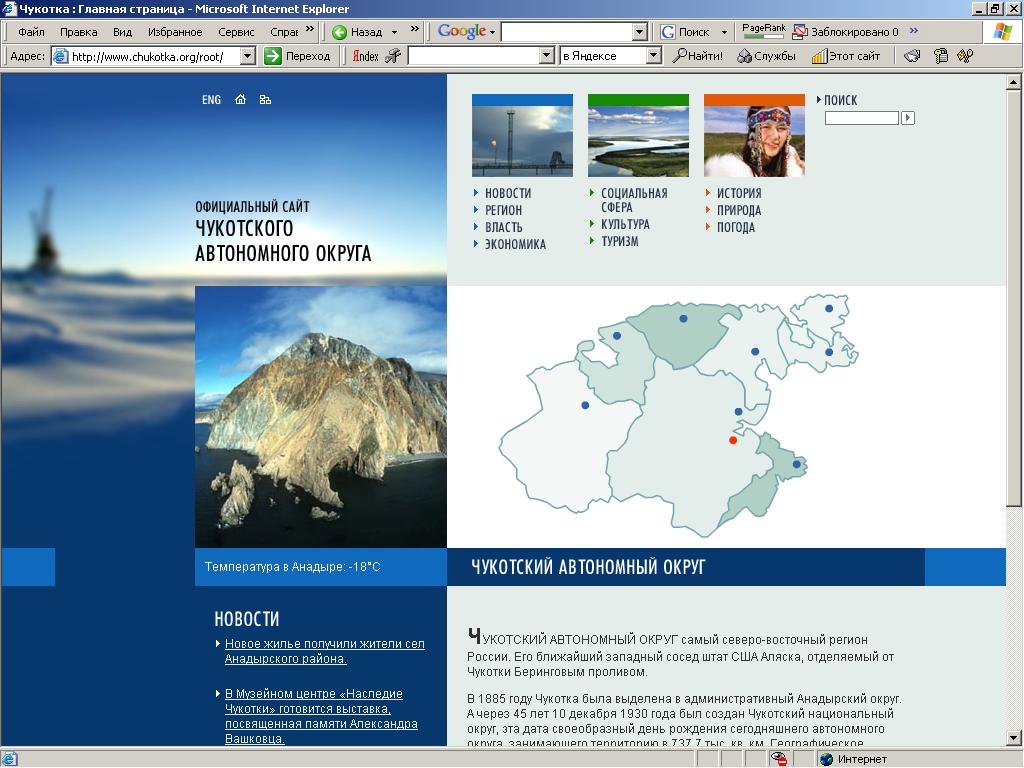Expand the hidden menu bar chevron
The height and width of the screenshot is (768, 1024).
(310, 29)
